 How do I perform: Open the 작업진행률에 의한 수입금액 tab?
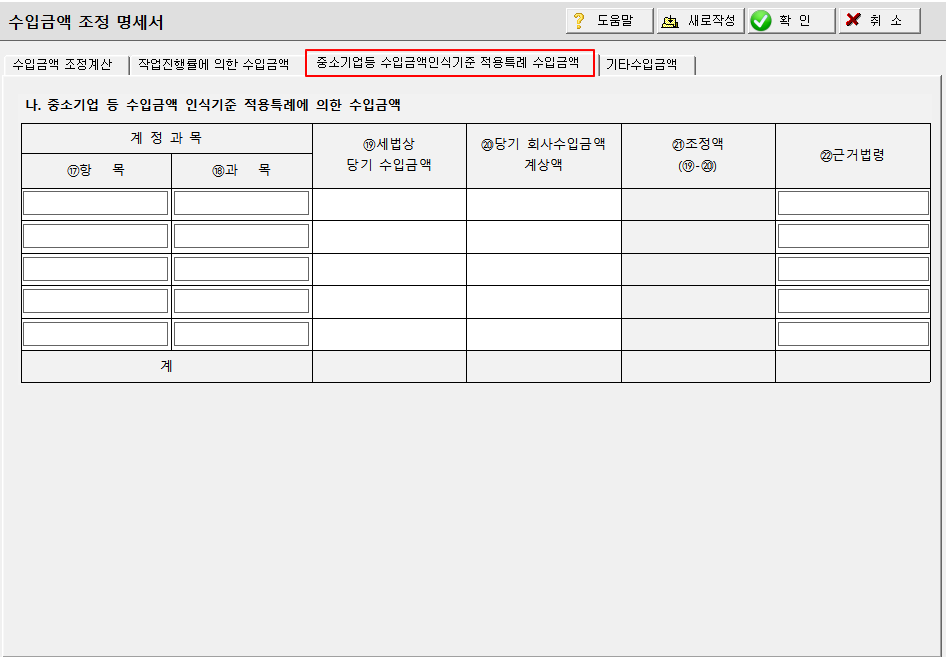[x=214, y=64]
